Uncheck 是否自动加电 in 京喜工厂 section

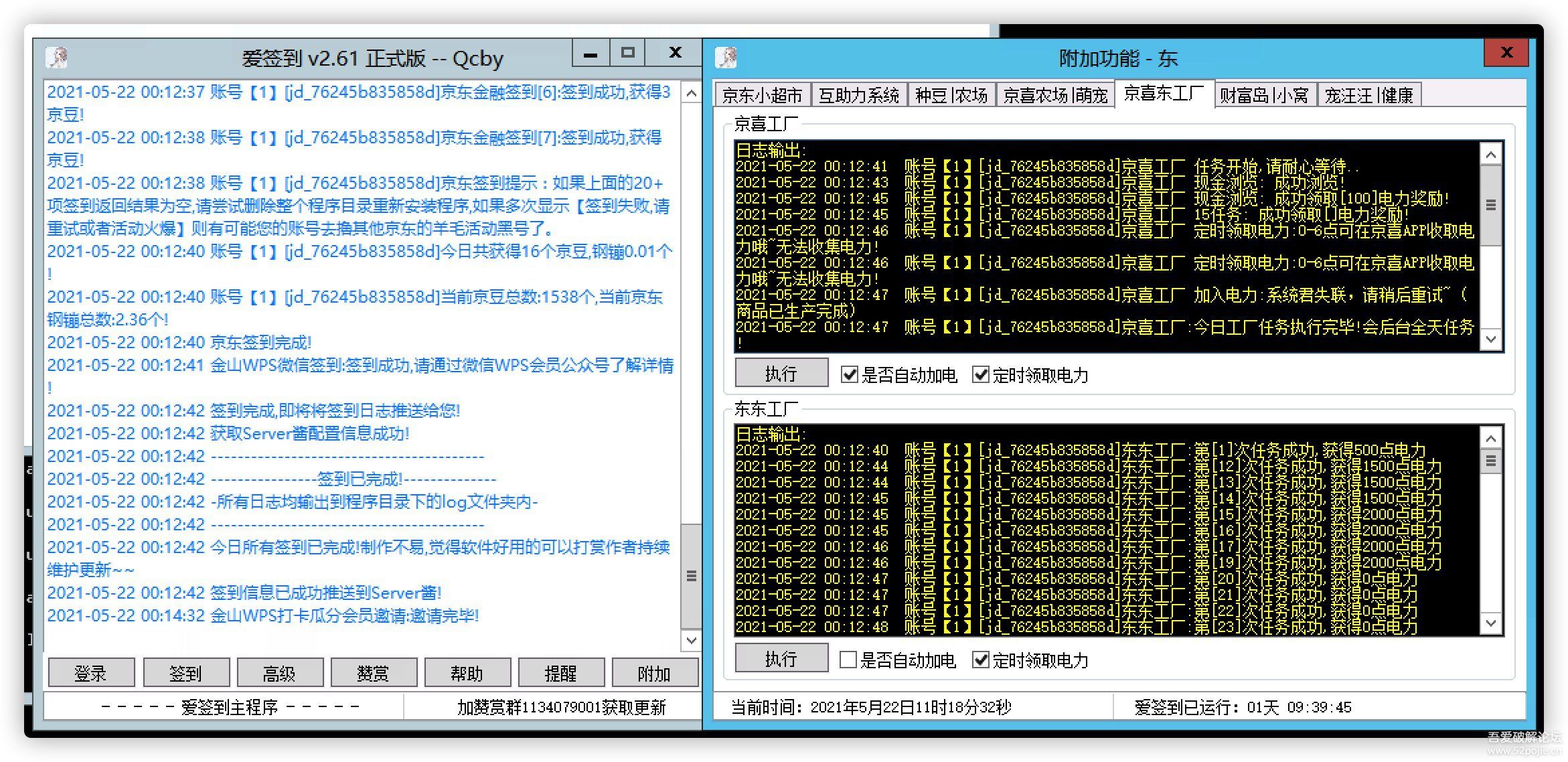point(850,374)
